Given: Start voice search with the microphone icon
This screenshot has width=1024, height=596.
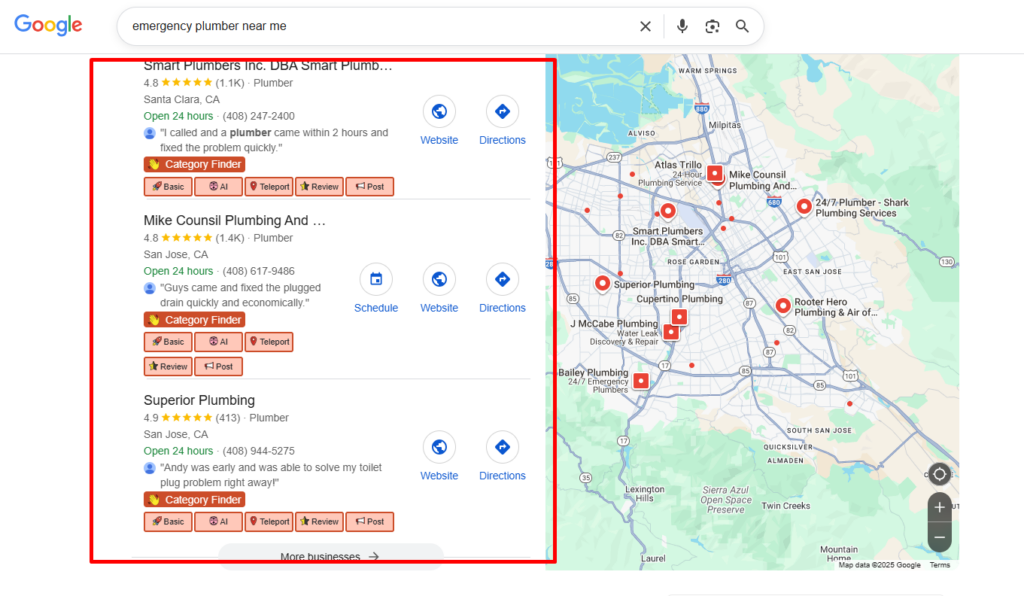Looking at the screenshot, I should pyautogui.click(x=682, y=26).
